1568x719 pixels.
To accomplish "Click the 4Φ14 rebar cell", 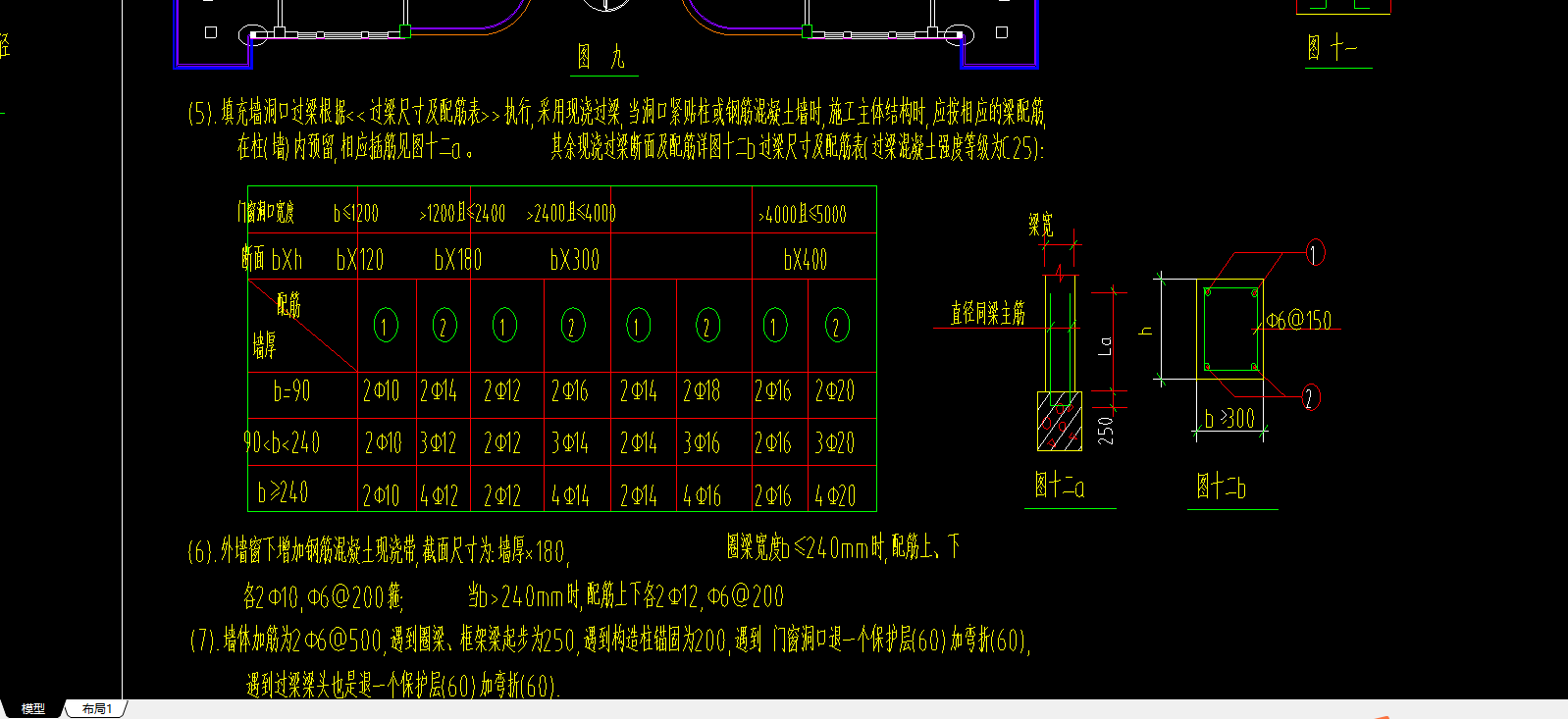I will pyautogui.click(x=570, y=496).
